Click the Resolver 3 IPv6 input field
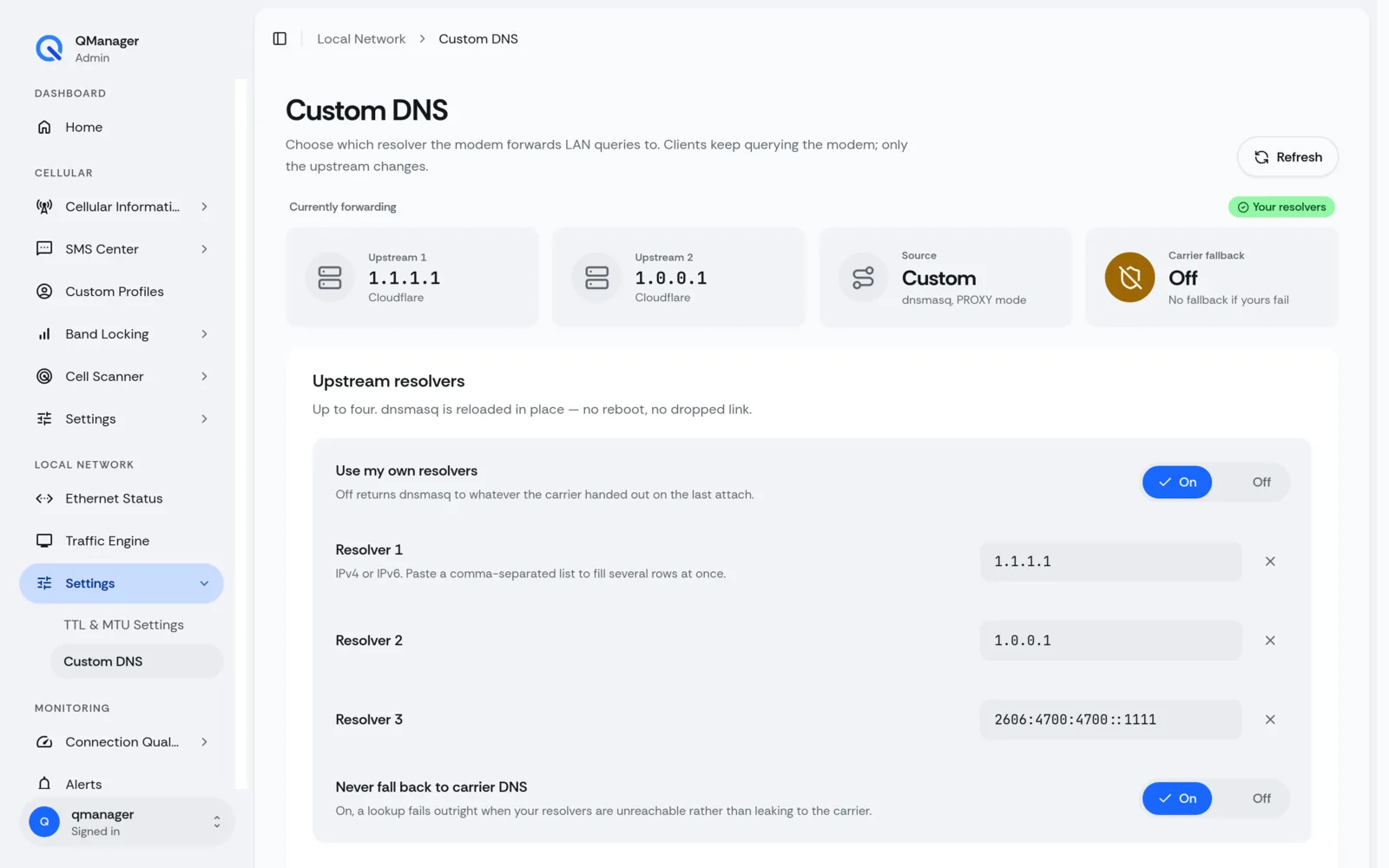 point(1110,720)
